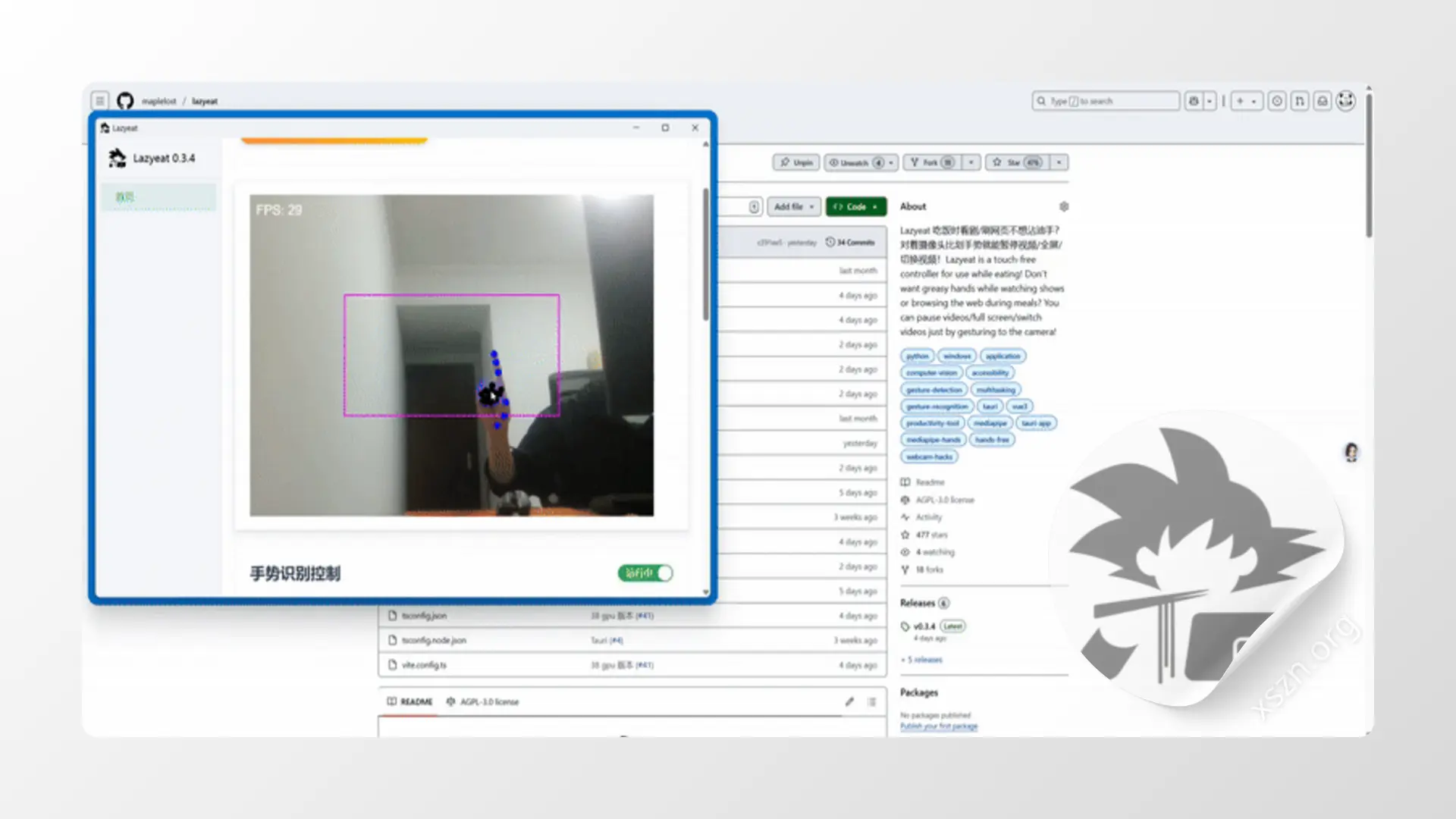Open the GitHub hamburger navigation menu

point(99,101)
